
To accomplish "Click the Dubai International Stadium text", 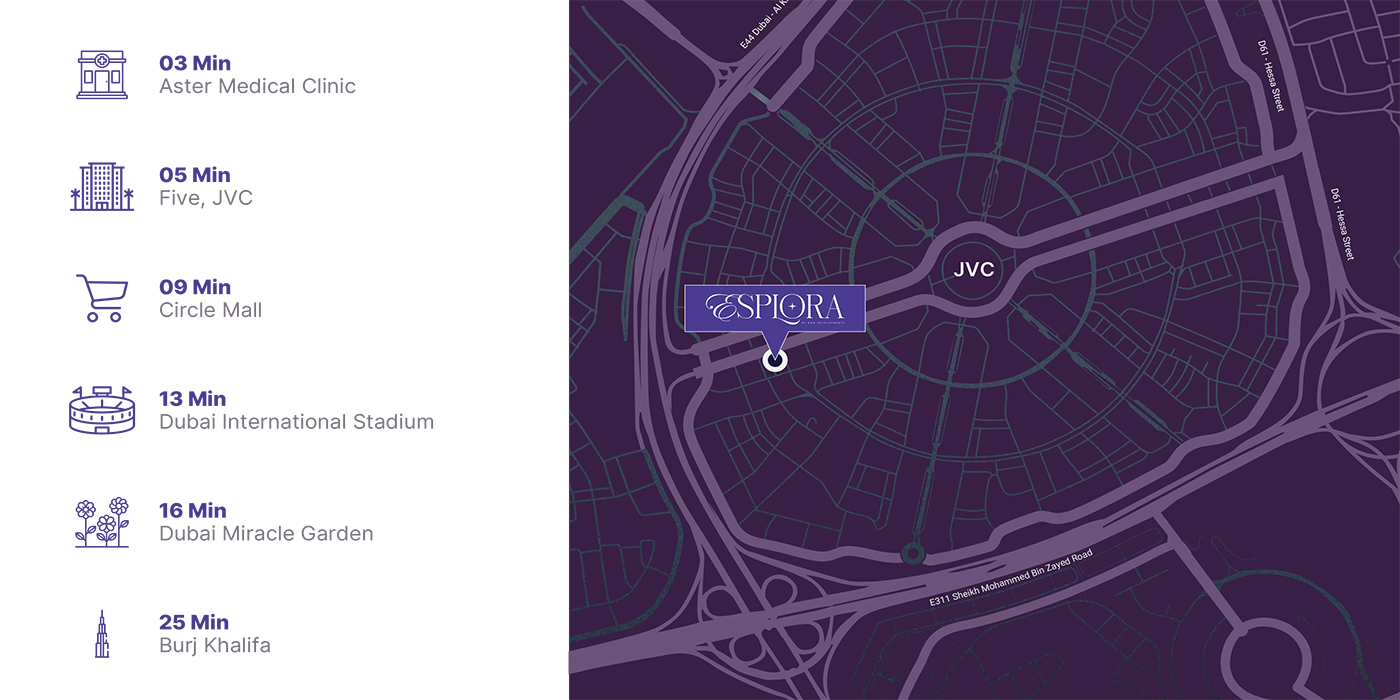I will 297,422.
